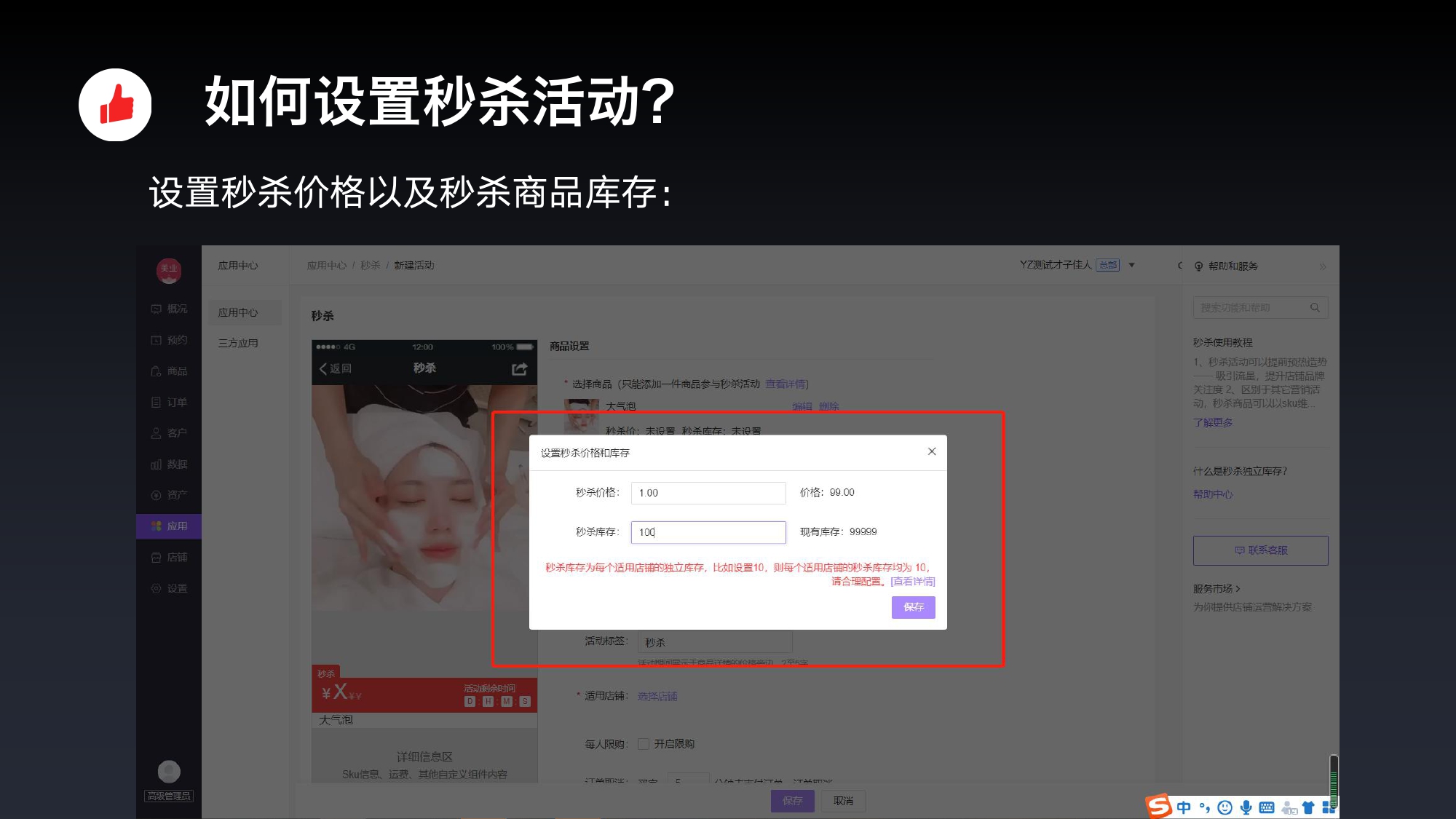This screenshot has height=819, width=1456.
Task: Click the Sogou S logo on IME bar
Action: coord(1158,806)
